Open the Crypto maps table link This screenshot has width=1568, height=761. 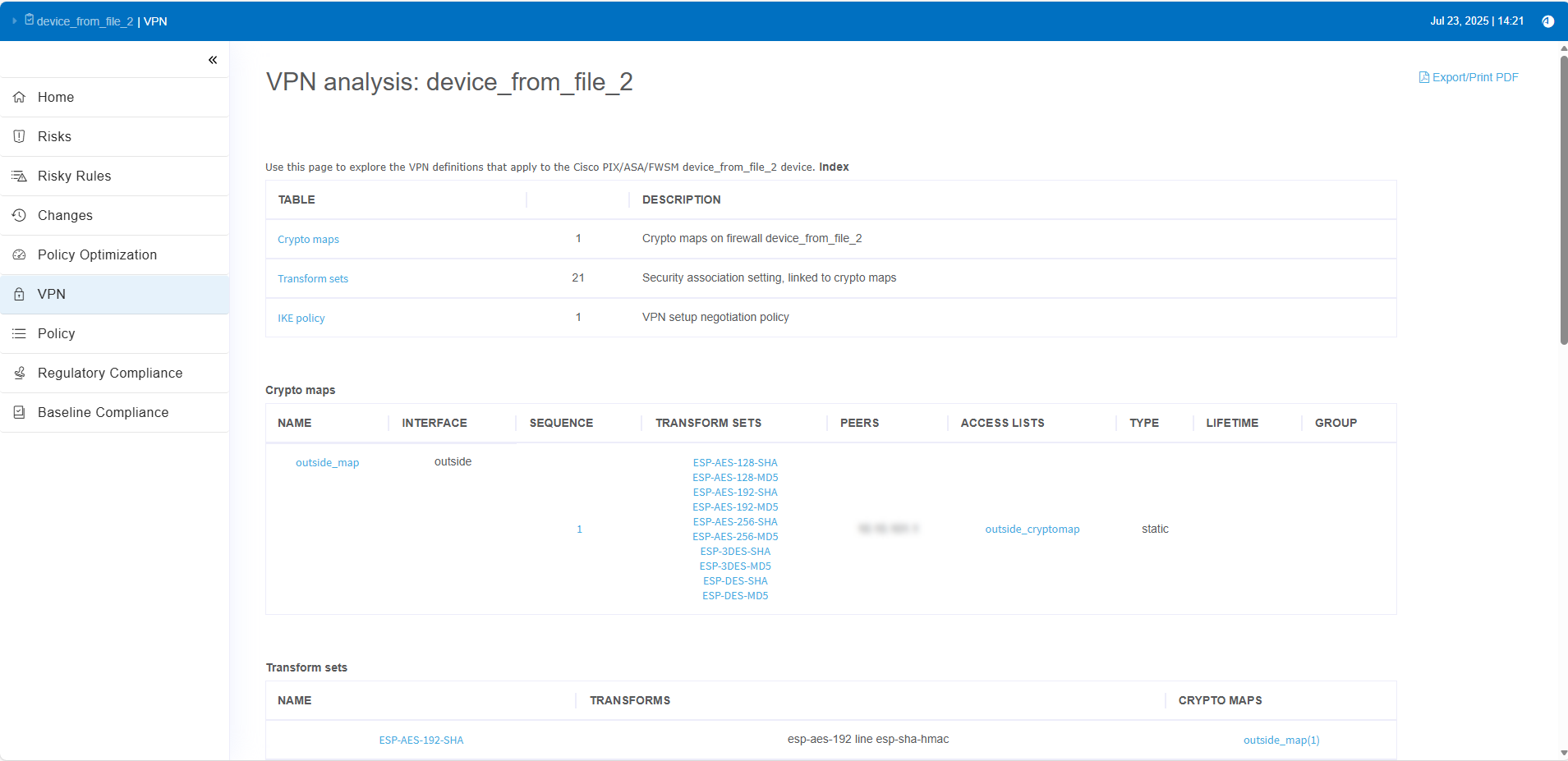click(x=308, y=240)
